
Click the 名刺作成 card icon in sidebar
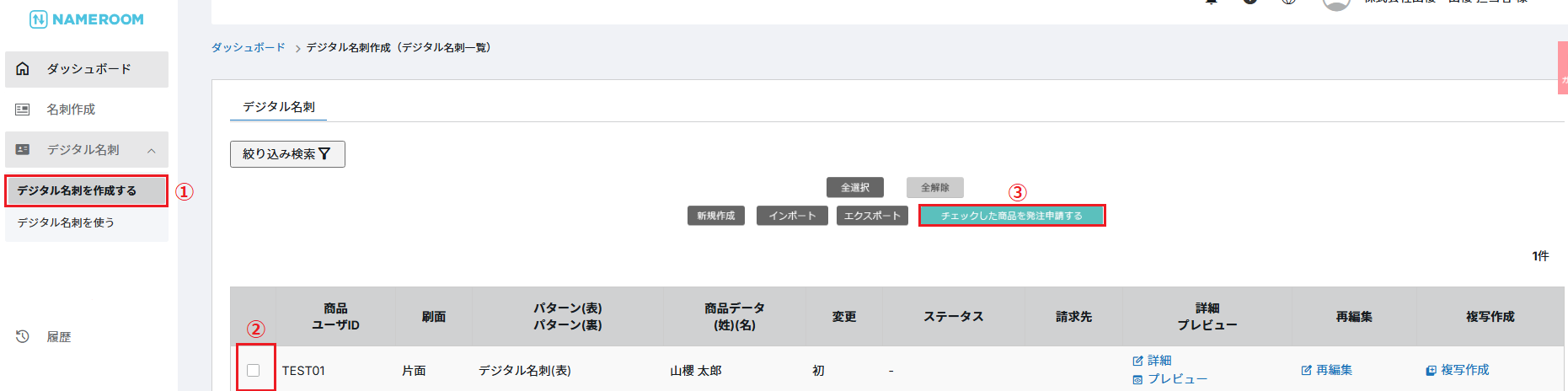point(23,110)
